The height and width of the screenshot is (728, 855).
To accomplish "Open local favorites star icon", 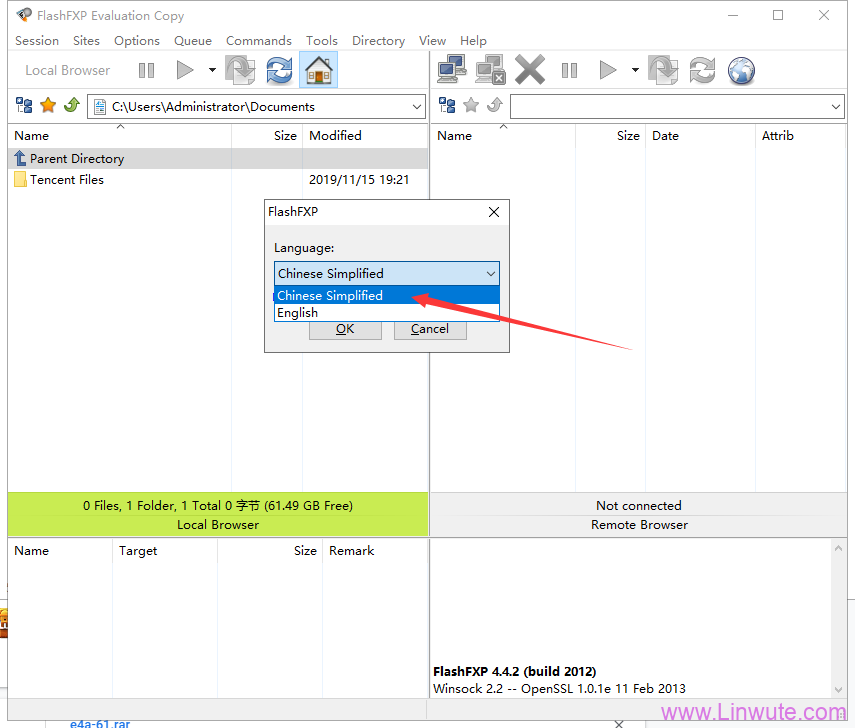I will click(48, 105).
